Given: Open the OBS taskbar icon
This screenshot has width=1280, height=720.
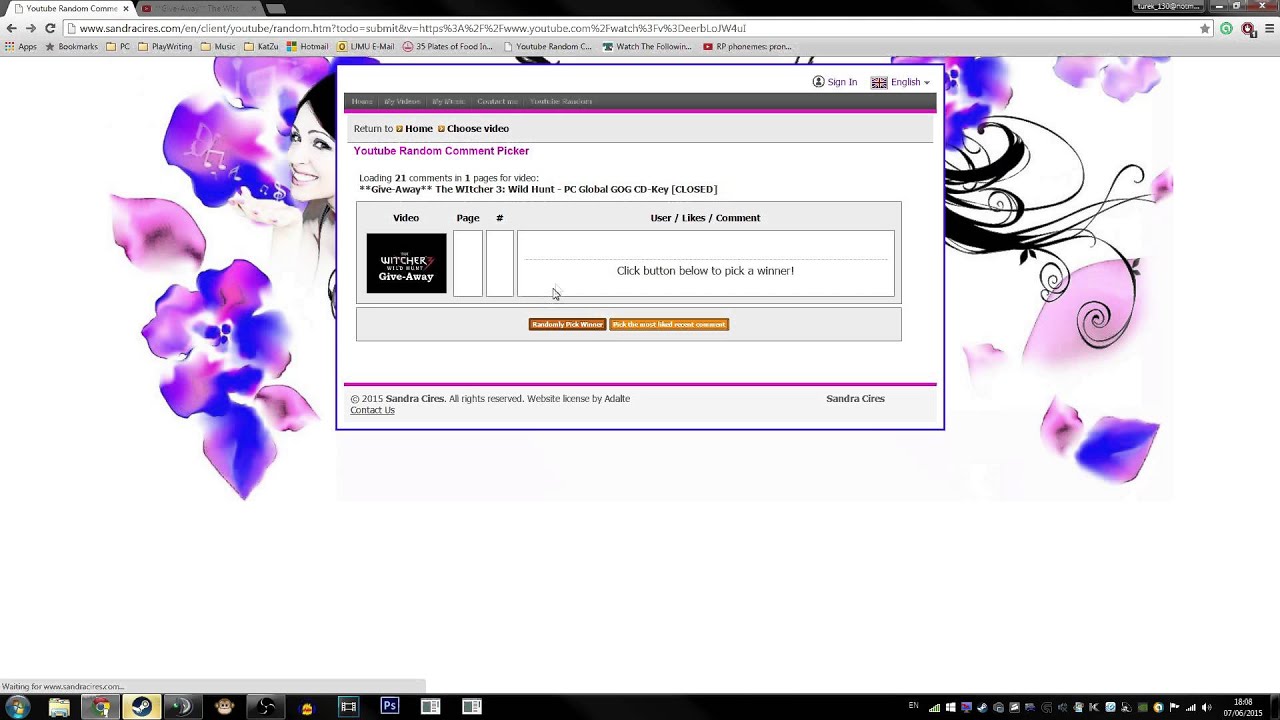Looking at the screenshot, I should [266, 707].
